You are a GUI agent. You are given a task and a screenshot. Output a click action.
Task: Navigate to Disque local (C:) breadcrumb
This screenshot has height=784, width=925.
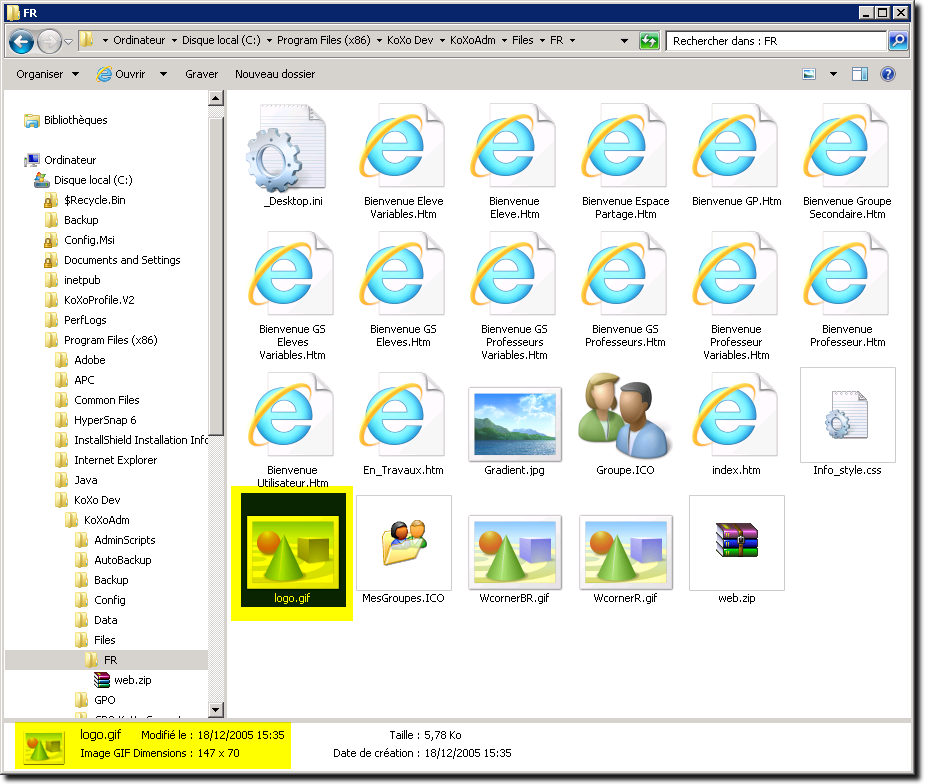click(x=221, y=40)
